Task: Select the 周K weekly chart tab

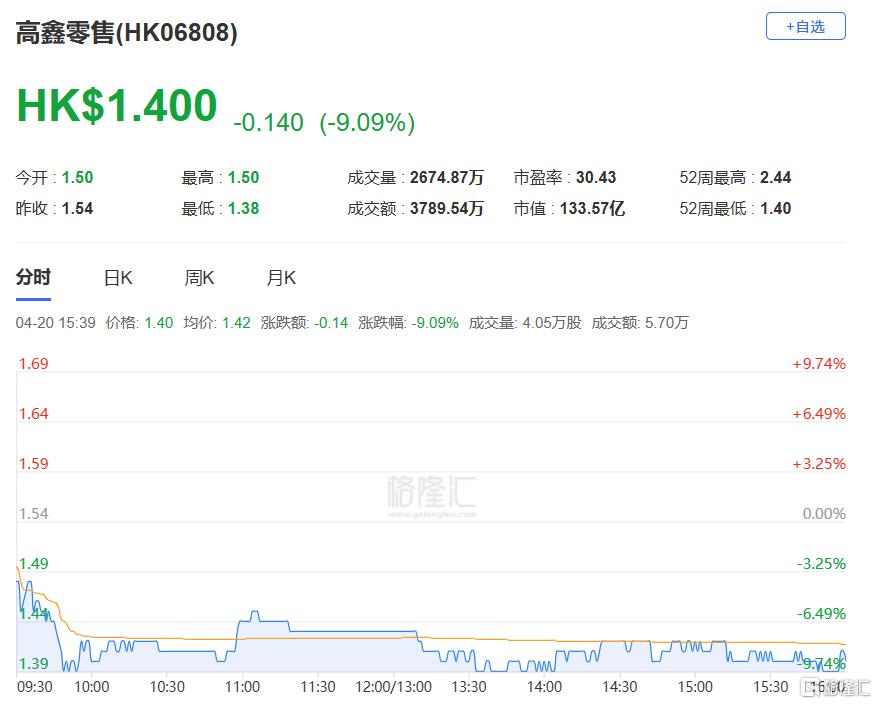Action: (199, 278)
